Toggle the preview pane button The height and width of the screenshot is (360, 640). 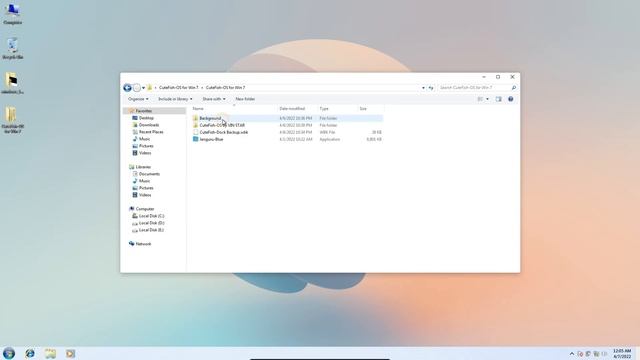[x=499, y=99]
